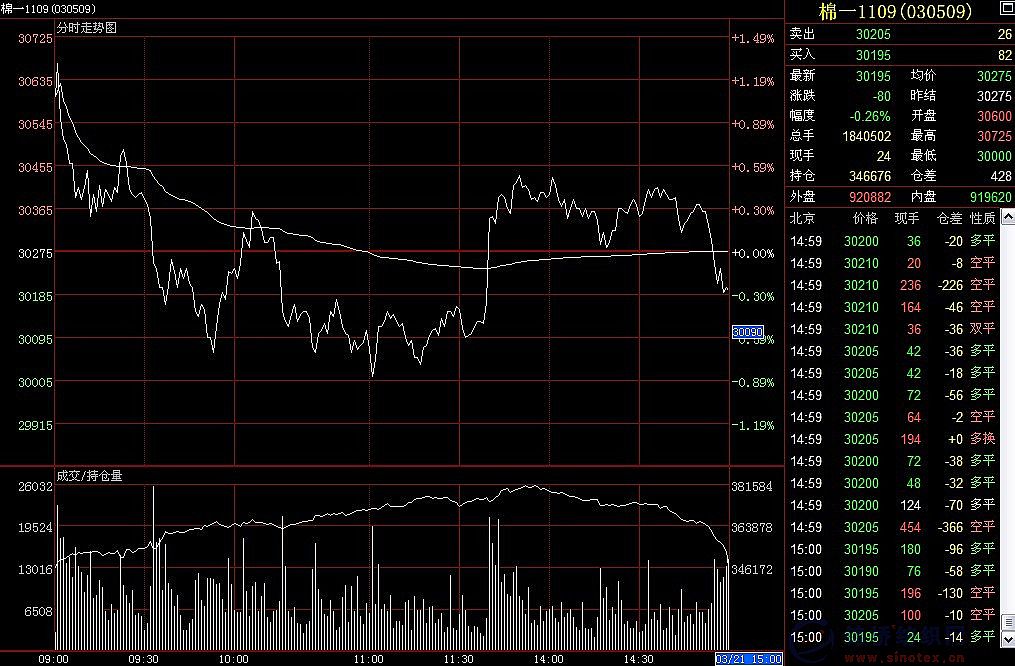Select the 分时走势图 chart label

[87, 28]
